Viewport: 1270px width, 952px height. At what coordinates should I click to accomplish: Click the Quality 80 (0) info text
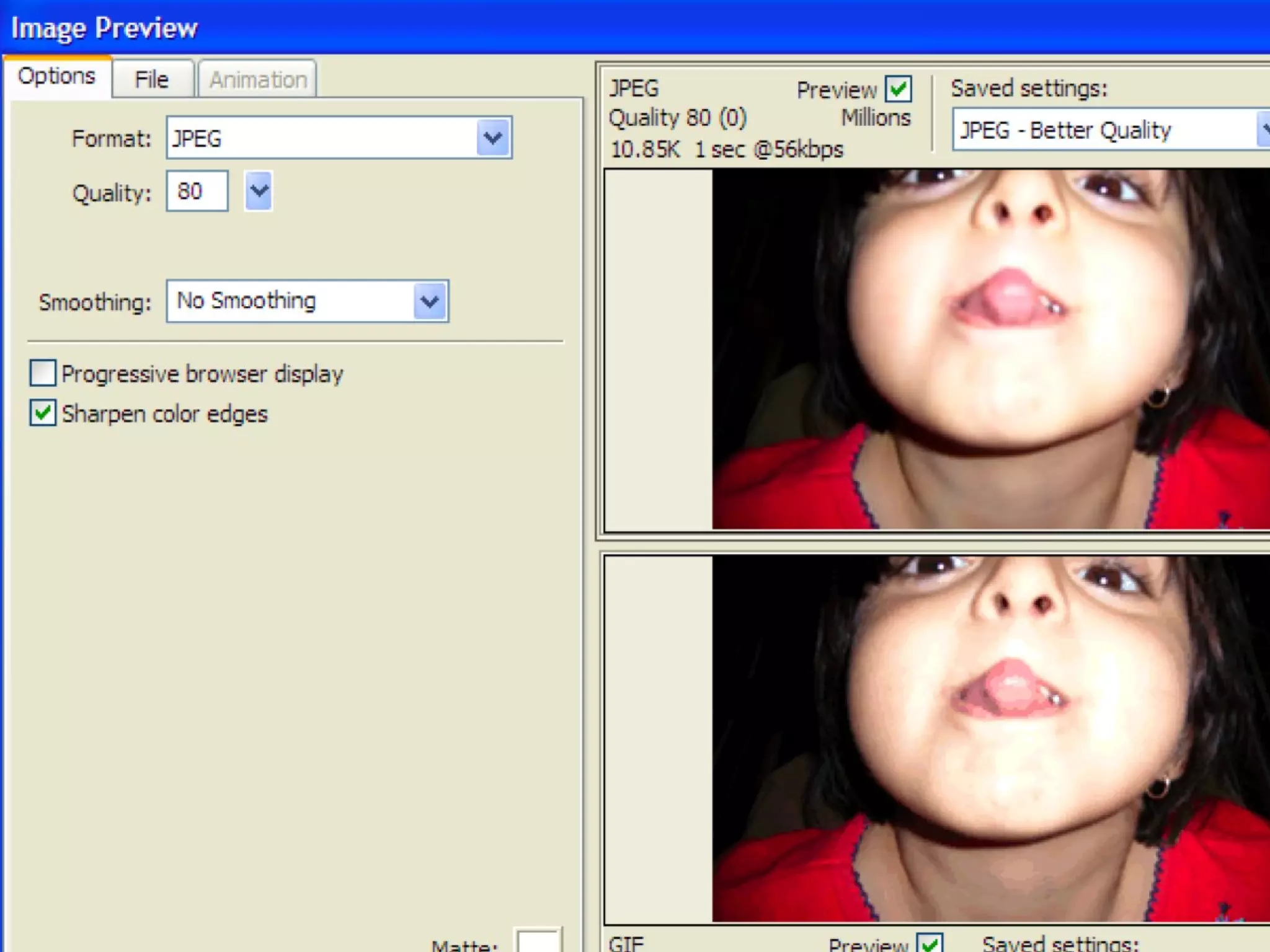(x=678, y=118)
